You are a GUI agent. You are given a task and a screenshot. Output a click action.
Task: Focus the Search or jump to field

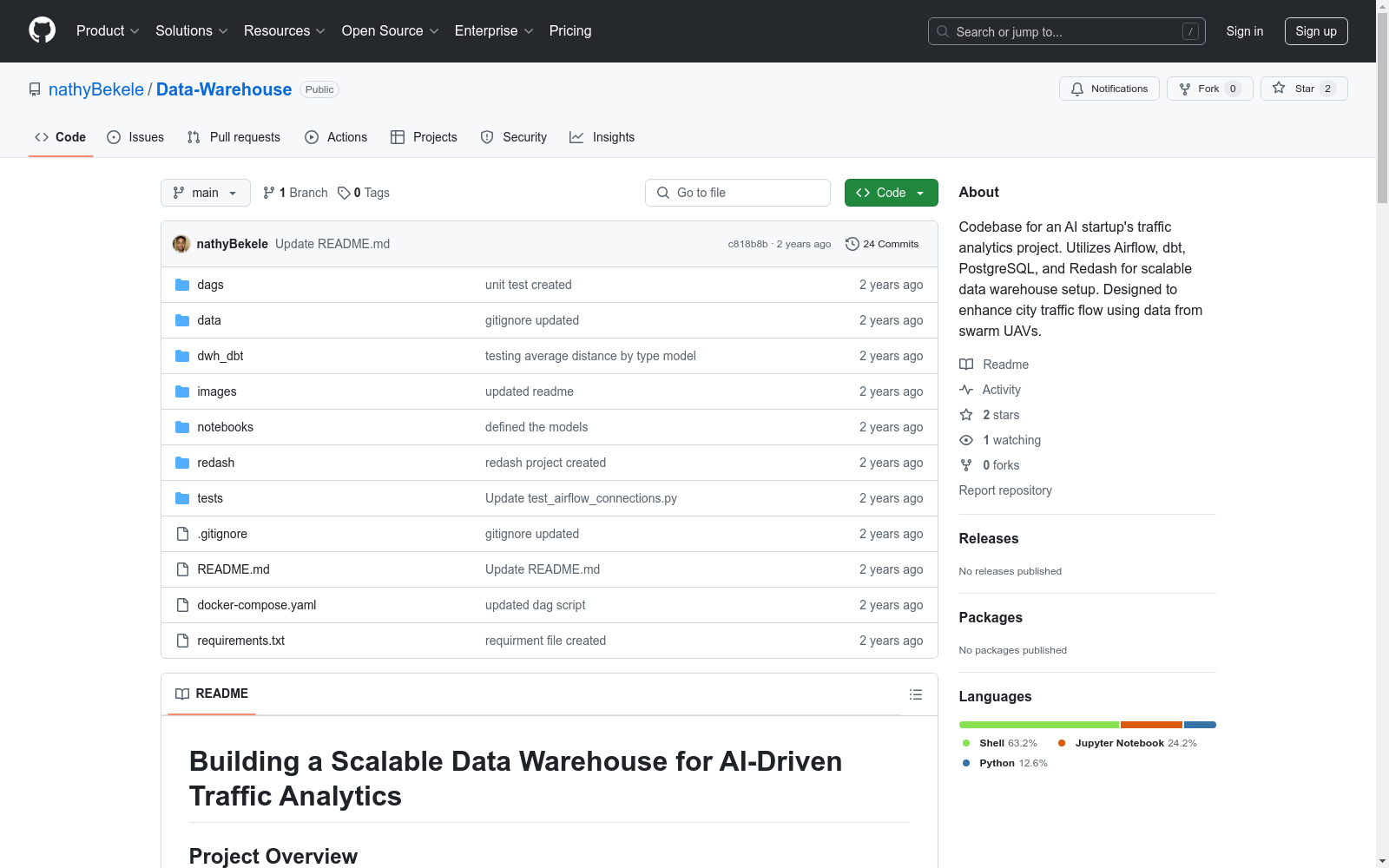coord(1067,31)
